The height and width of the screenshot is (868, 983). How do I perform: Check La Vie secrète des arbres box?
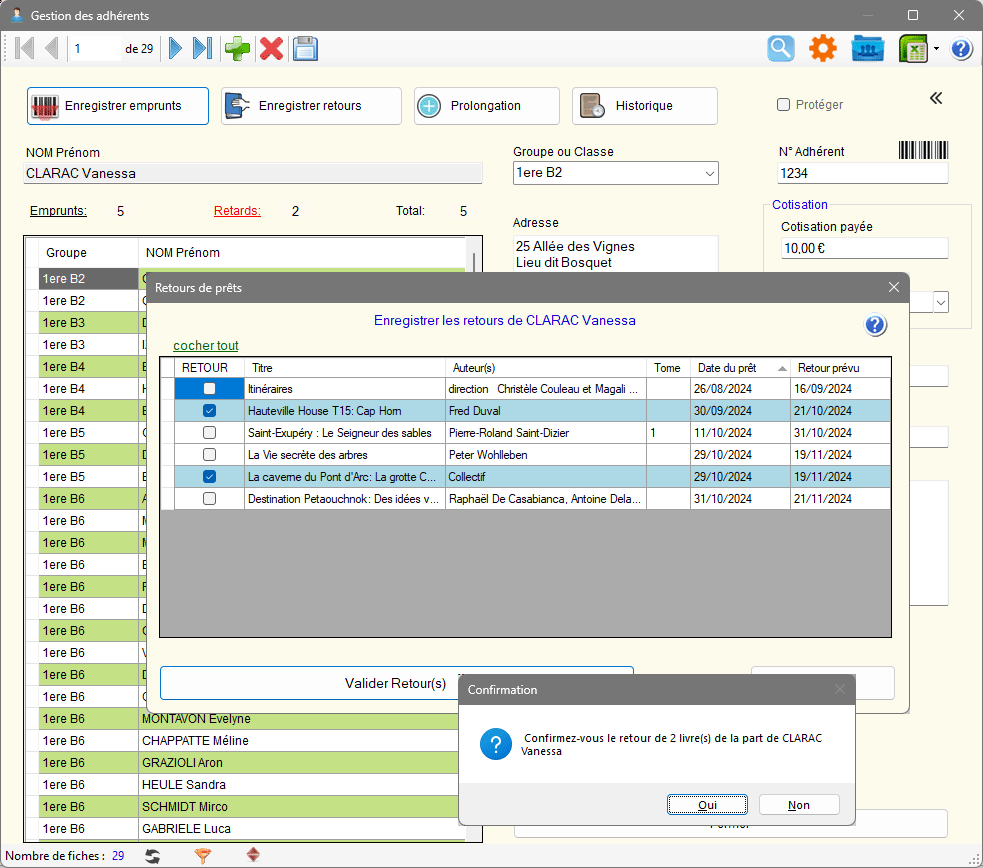coord(209,454)
